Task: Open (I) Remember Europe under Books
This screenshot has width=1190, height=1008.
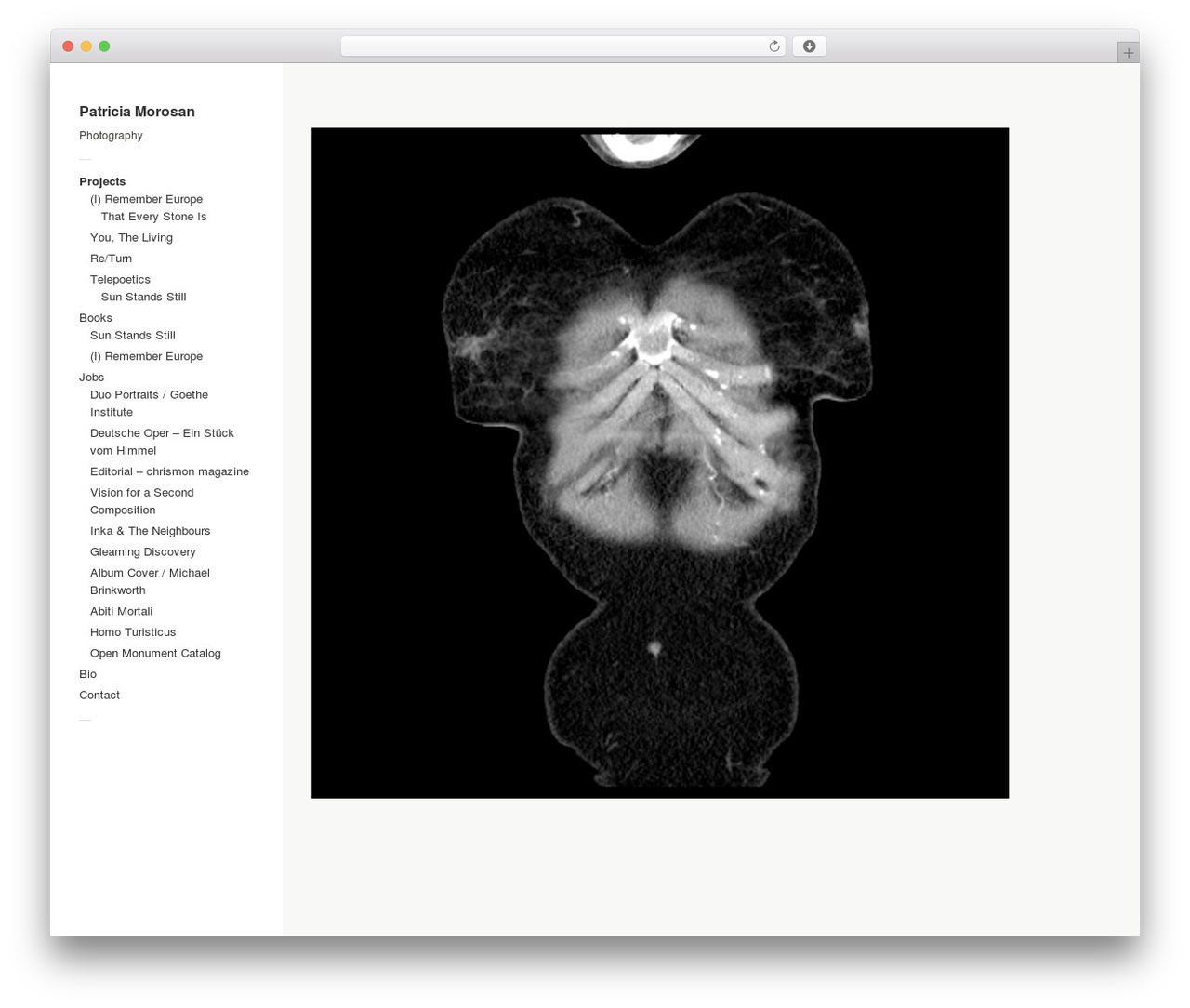Action: 146,356
